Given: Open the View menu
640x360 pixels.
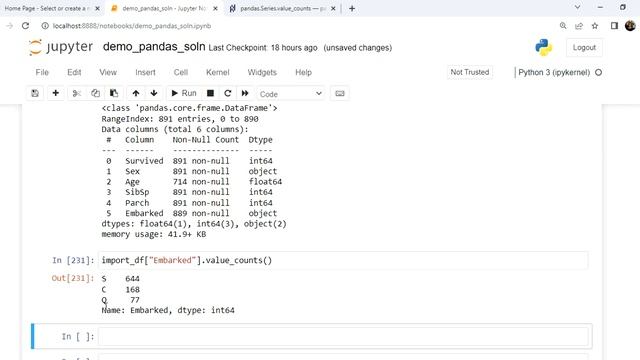Looking at the screenshot, I should coord(108,72).
